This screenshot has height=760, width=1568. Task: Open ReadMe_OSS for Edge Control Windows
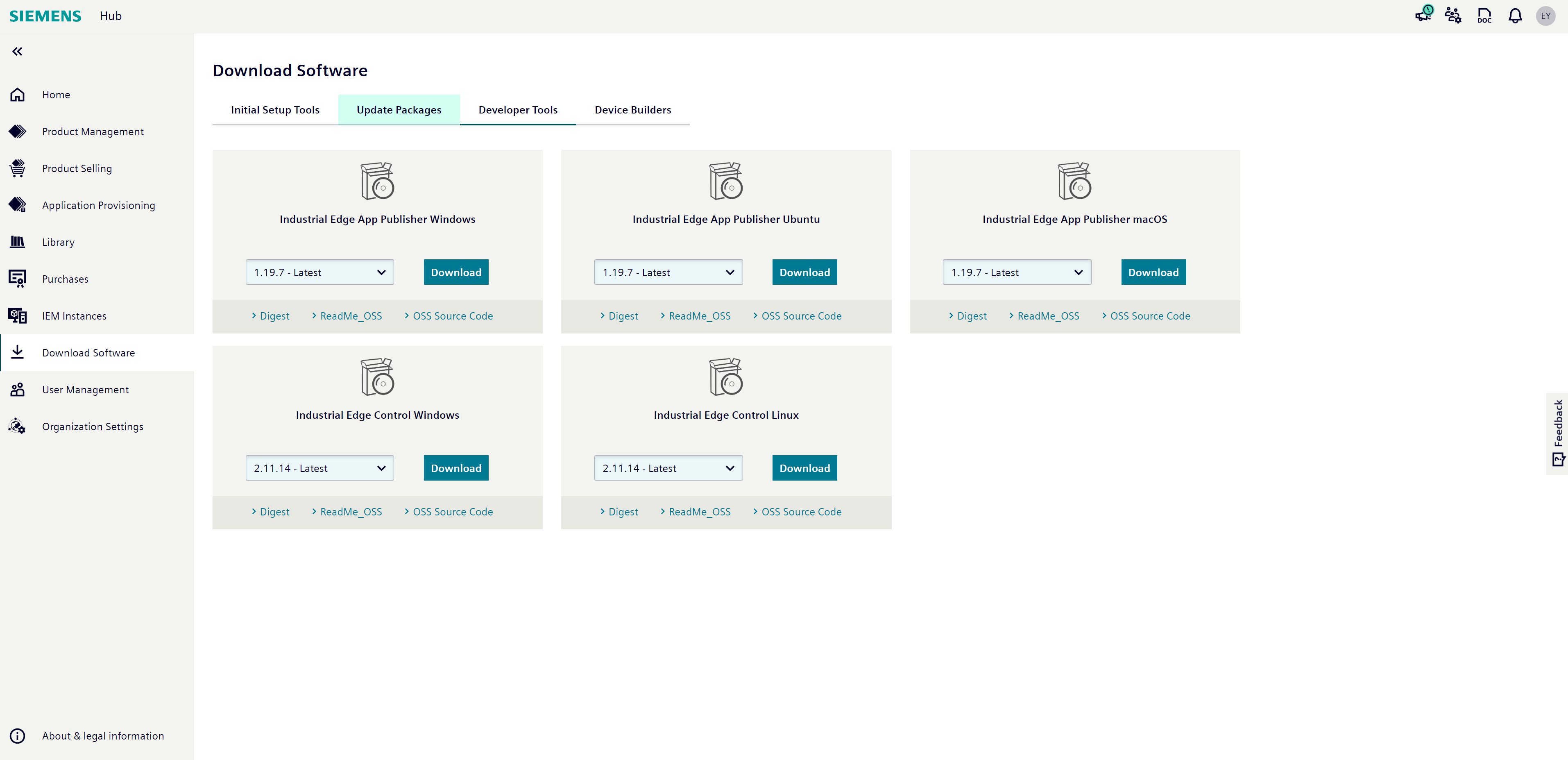tap(347, 512)
